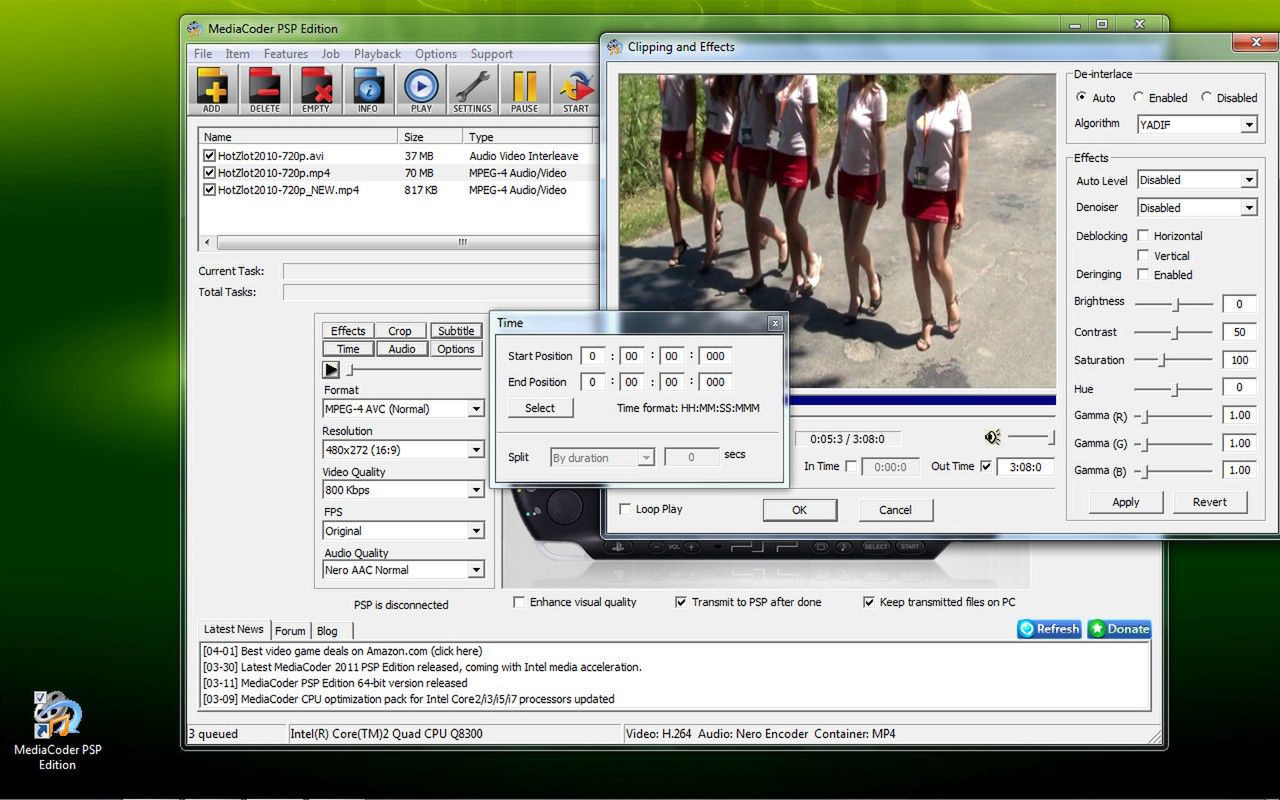Screen dimensions: 1280x800
Task: Click the ADD toolbar icon
Action: (212, 90)
